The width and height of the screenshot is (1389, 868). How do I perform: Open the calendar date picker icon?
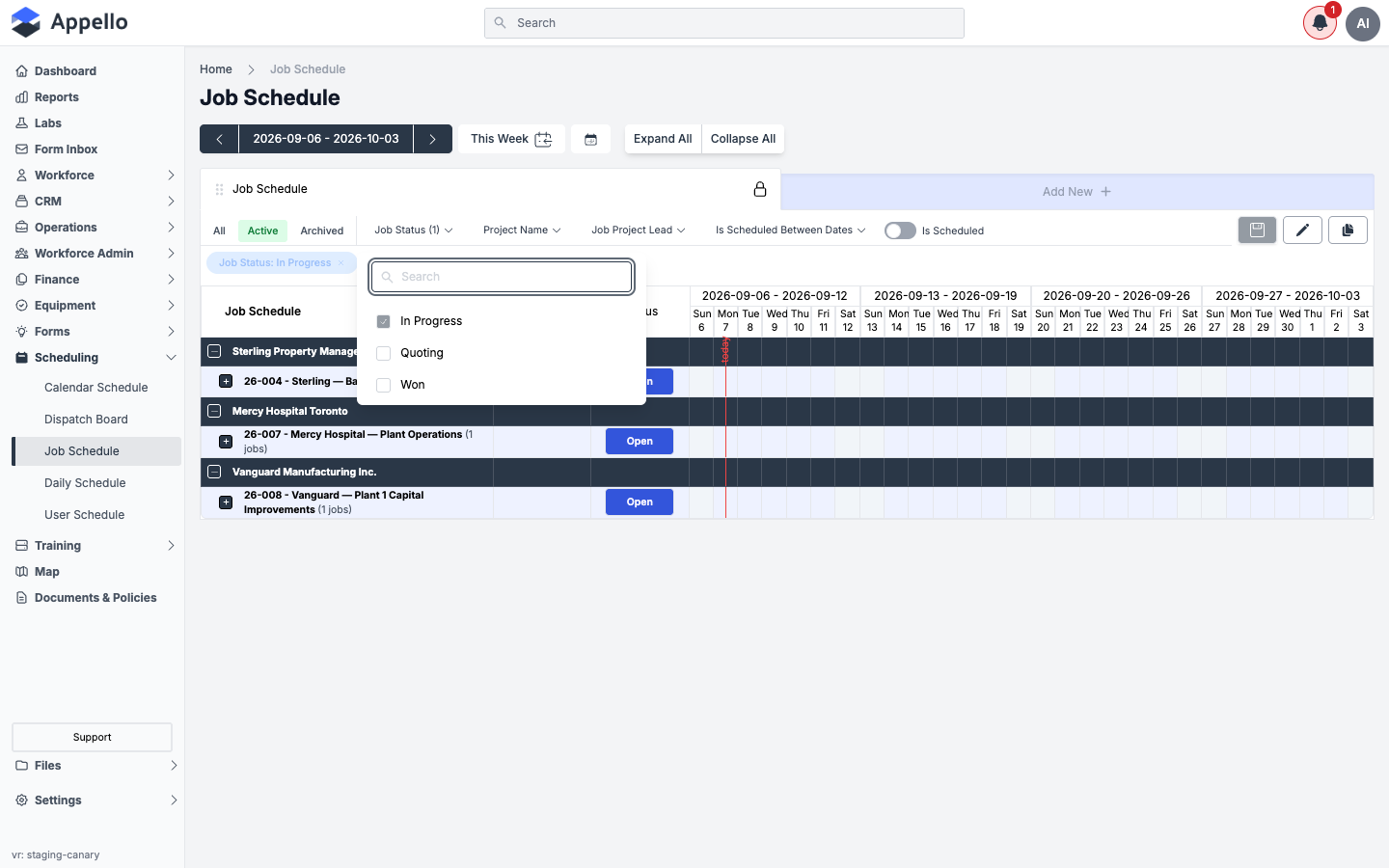pos(591,139)
